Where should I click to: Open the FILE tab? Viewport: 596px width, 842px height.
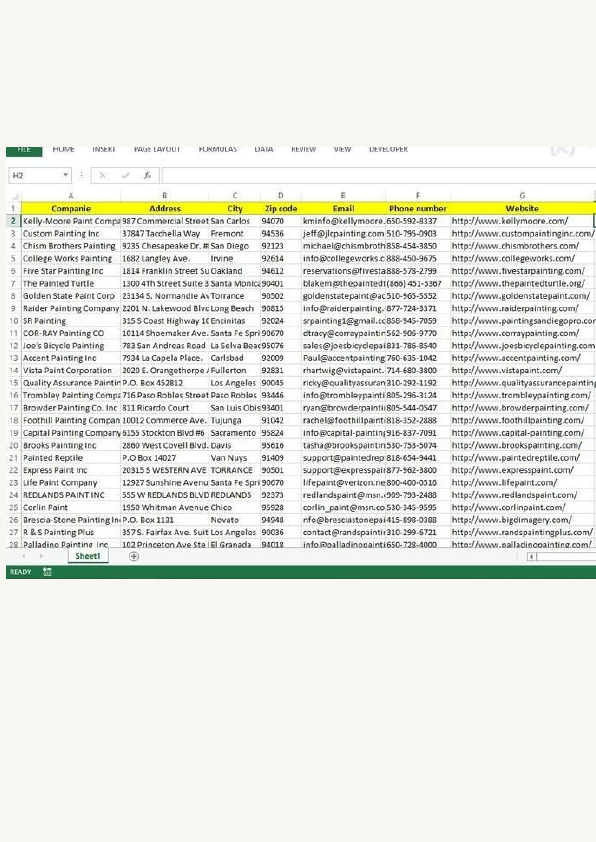click(24, 150)
